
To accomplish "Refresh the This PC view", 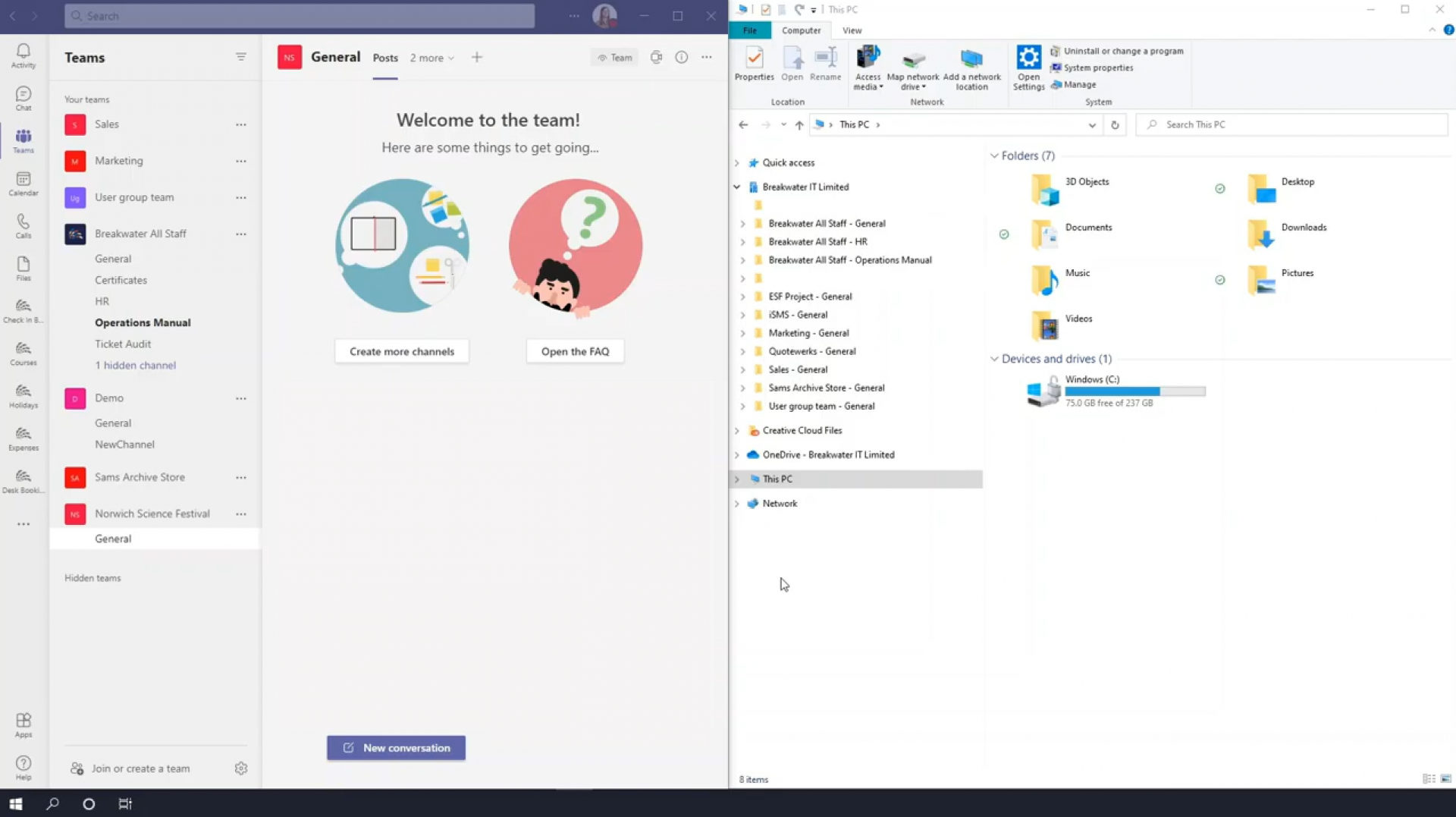I will pyautogui.click(x=1115, y=125).
